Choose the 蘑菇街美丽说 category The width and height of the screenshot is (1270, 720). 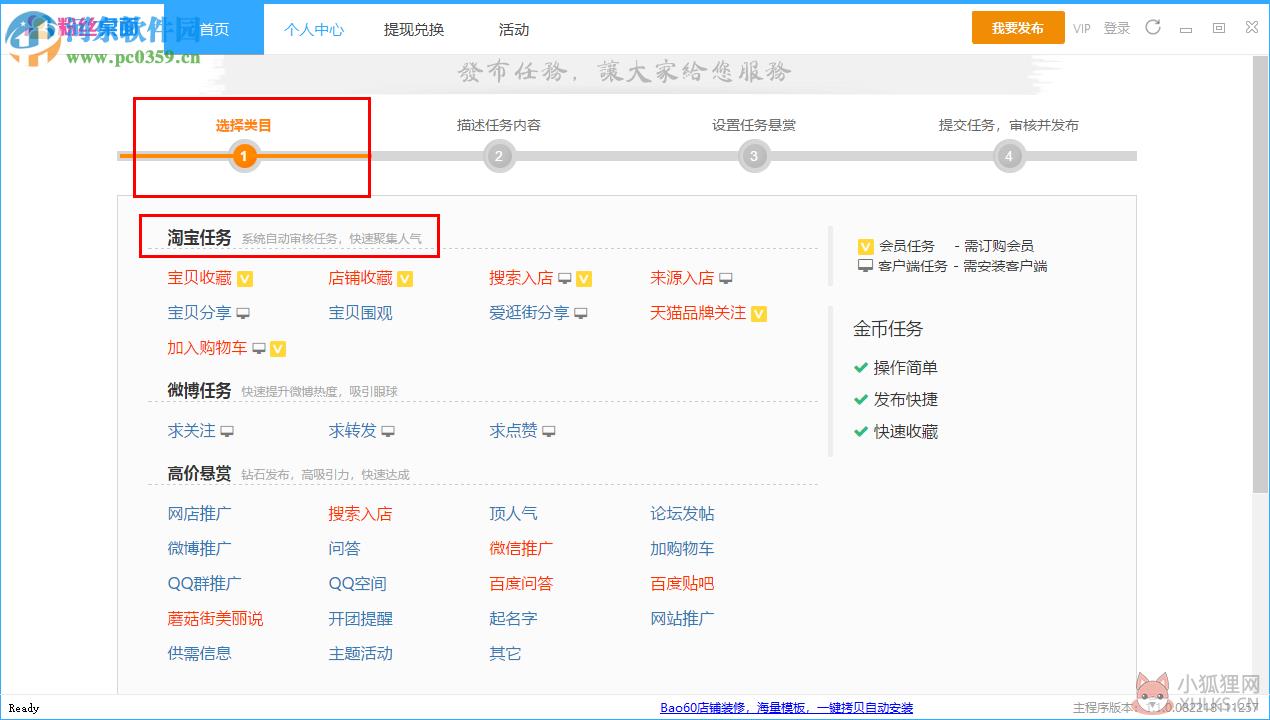(x=215, y=619)
